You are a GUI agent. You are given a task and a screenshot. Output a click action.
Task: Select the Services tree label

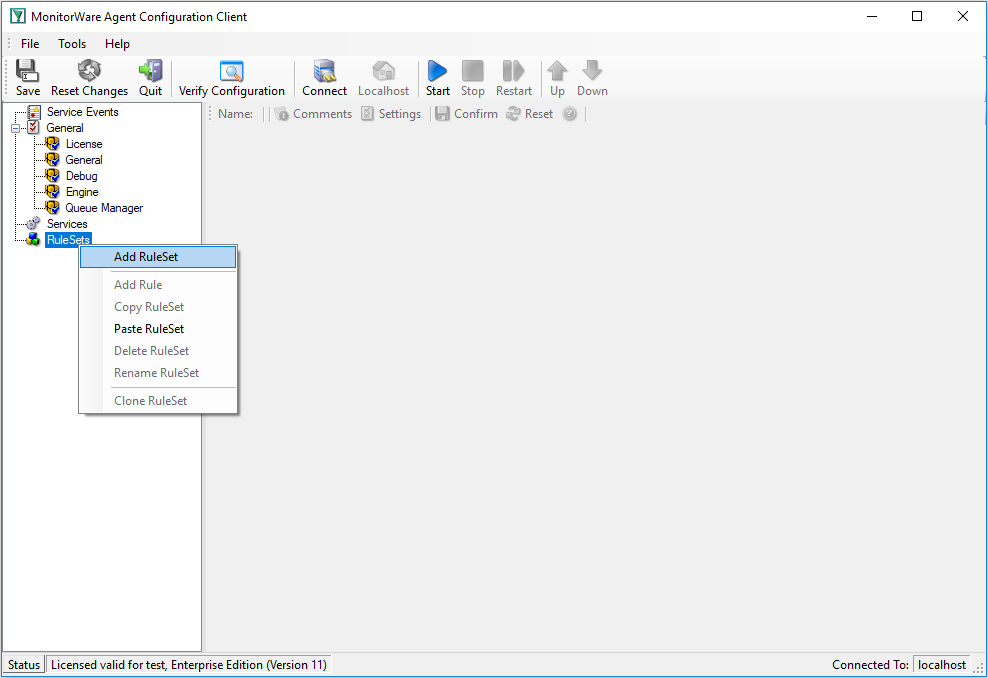coord(67,224)
